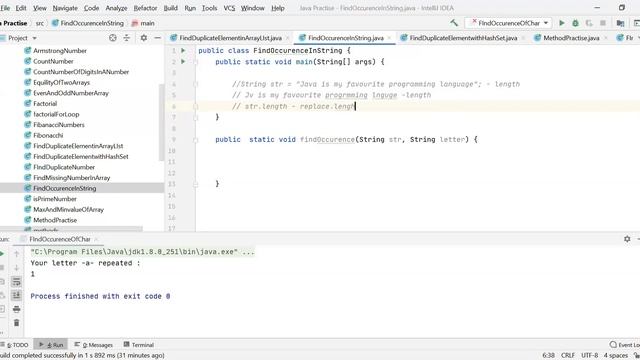
Task: Open the Help menu
Action: [x=278, y=8]
